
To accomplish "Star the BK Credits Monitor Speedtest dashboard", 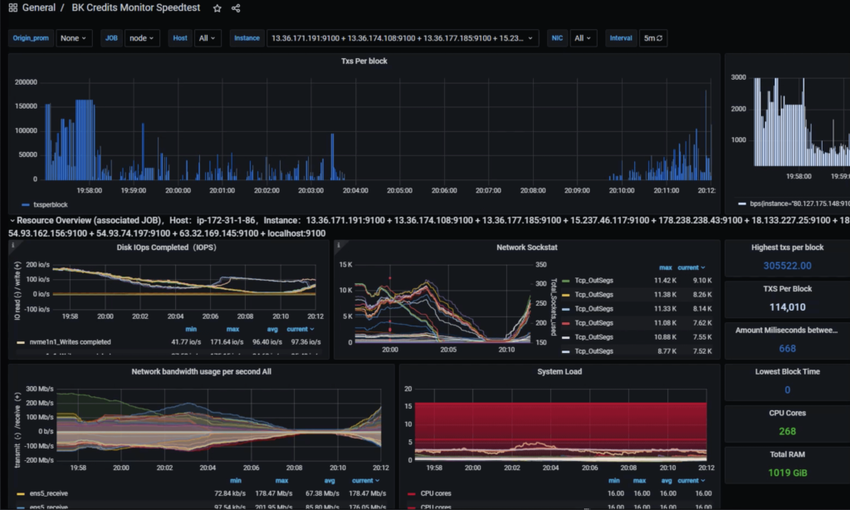I will [217, 8].
